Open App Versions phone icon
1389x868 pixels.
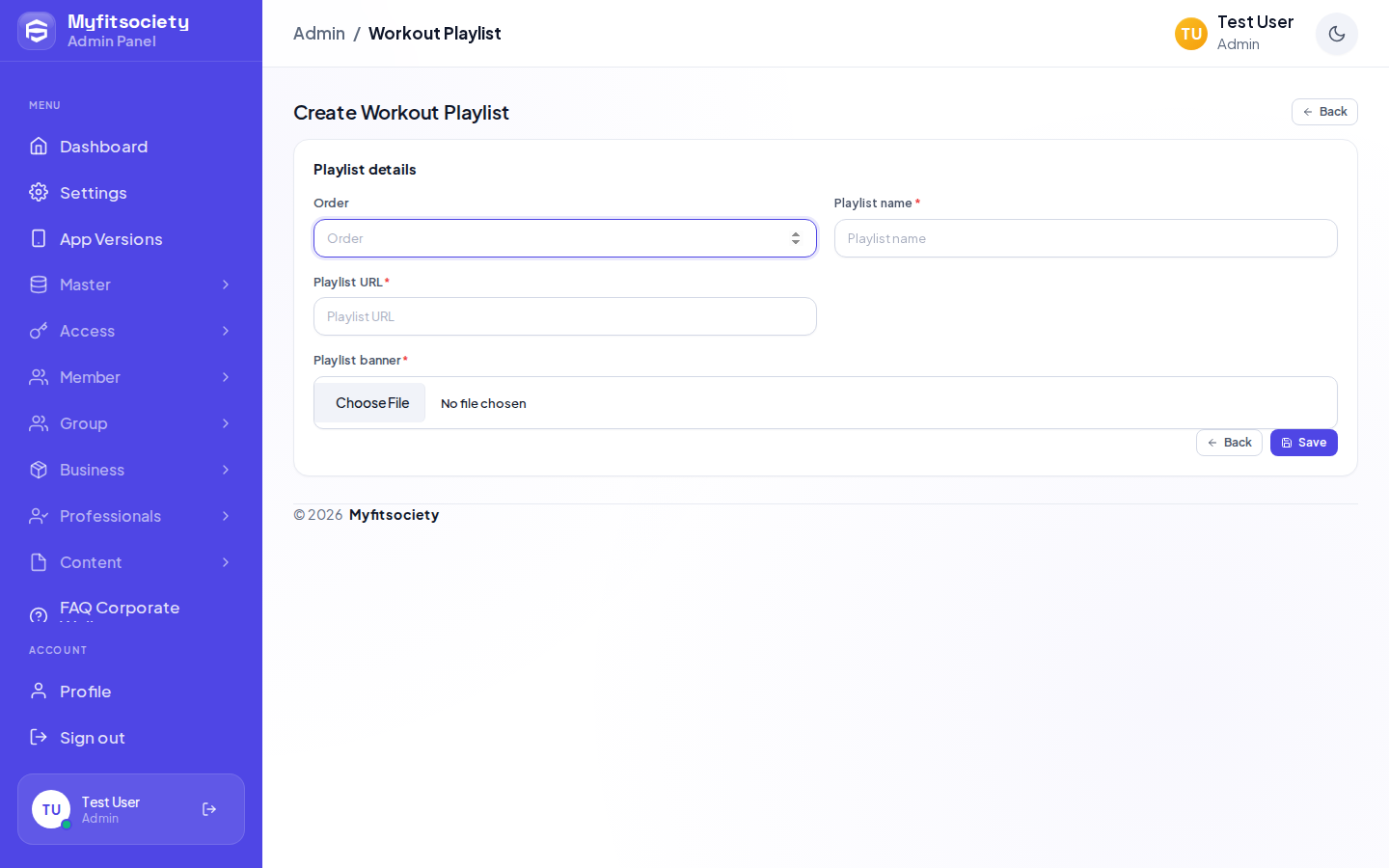[39, 238]
